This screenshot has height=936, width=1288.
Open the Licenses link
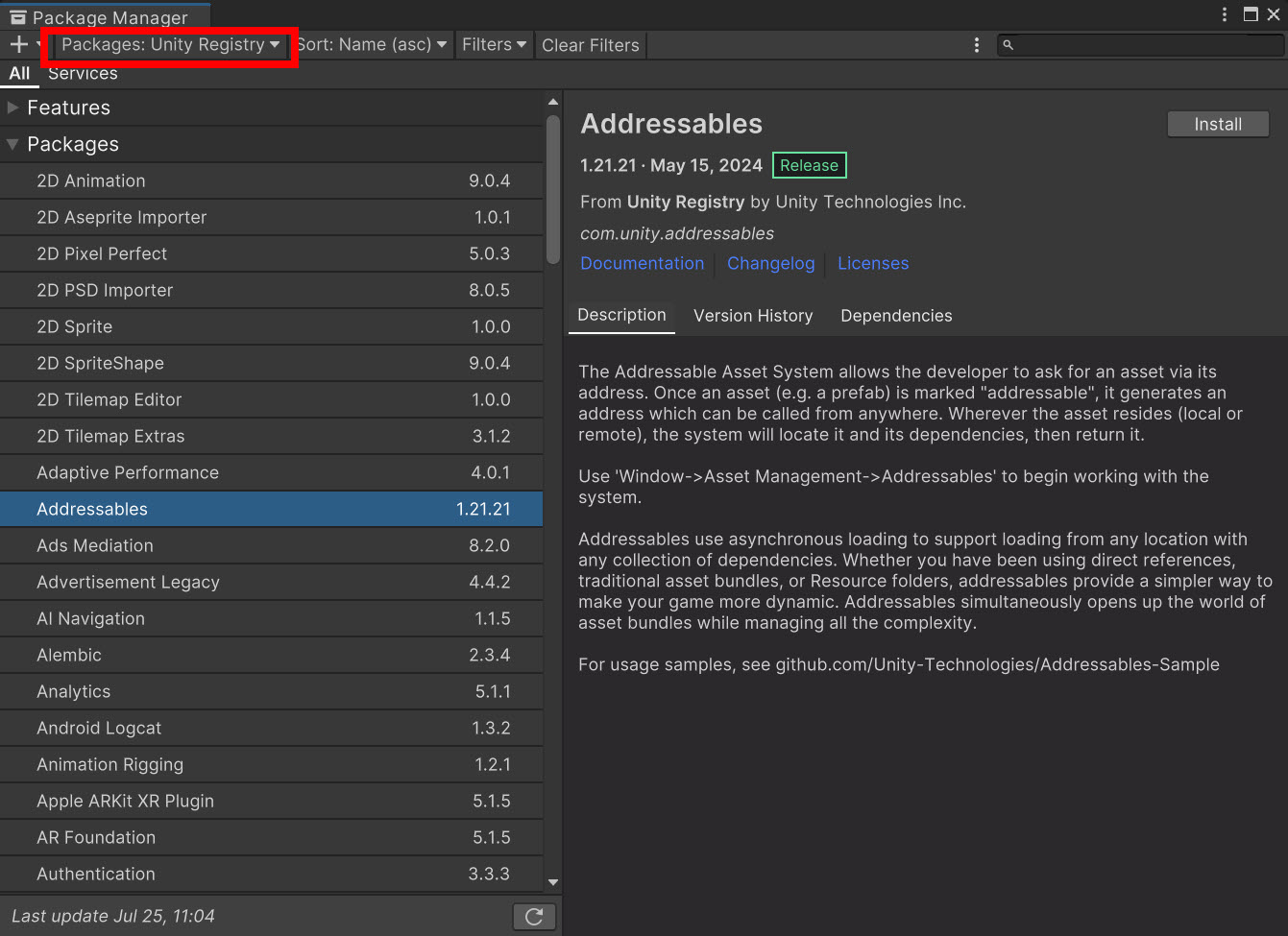tap(873, 263)
